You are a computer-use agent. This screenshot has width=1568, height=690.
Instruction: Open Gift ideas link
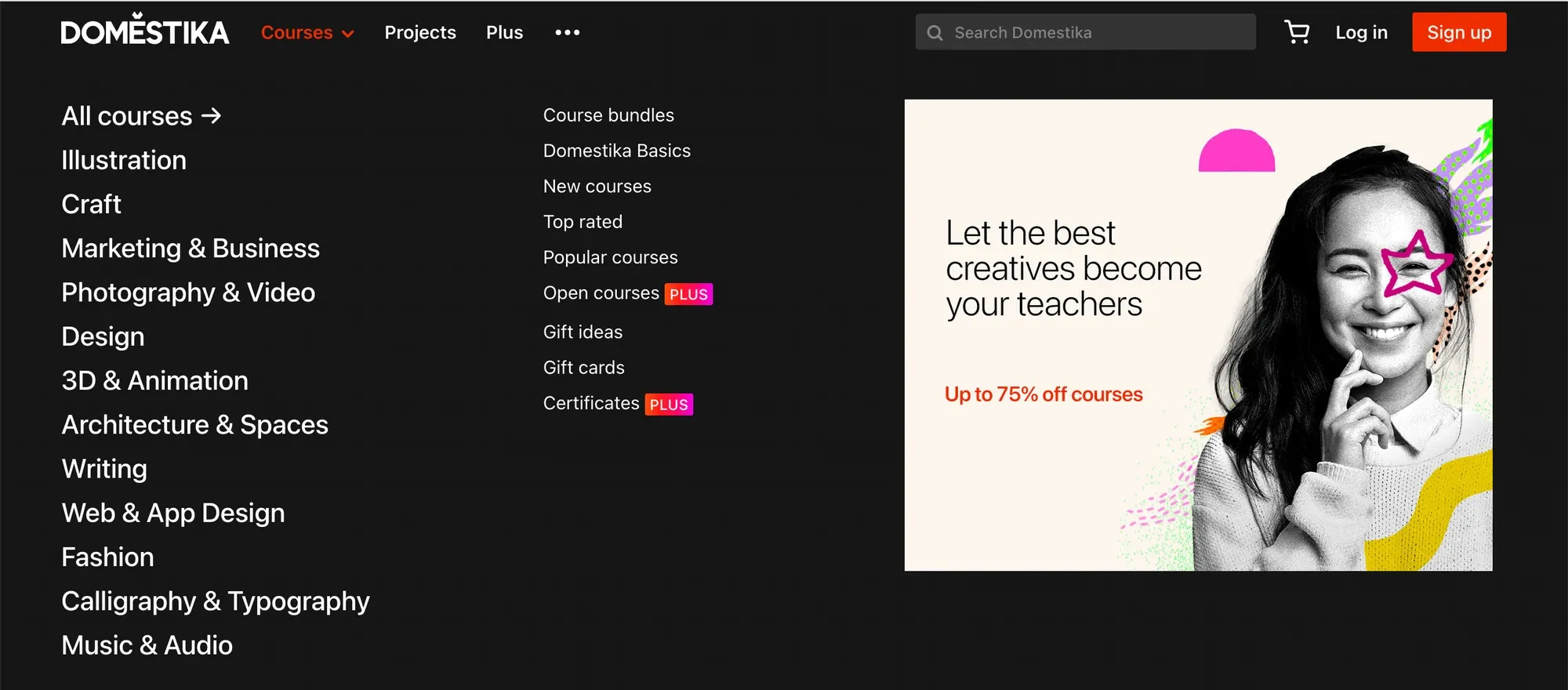[583, 332]
